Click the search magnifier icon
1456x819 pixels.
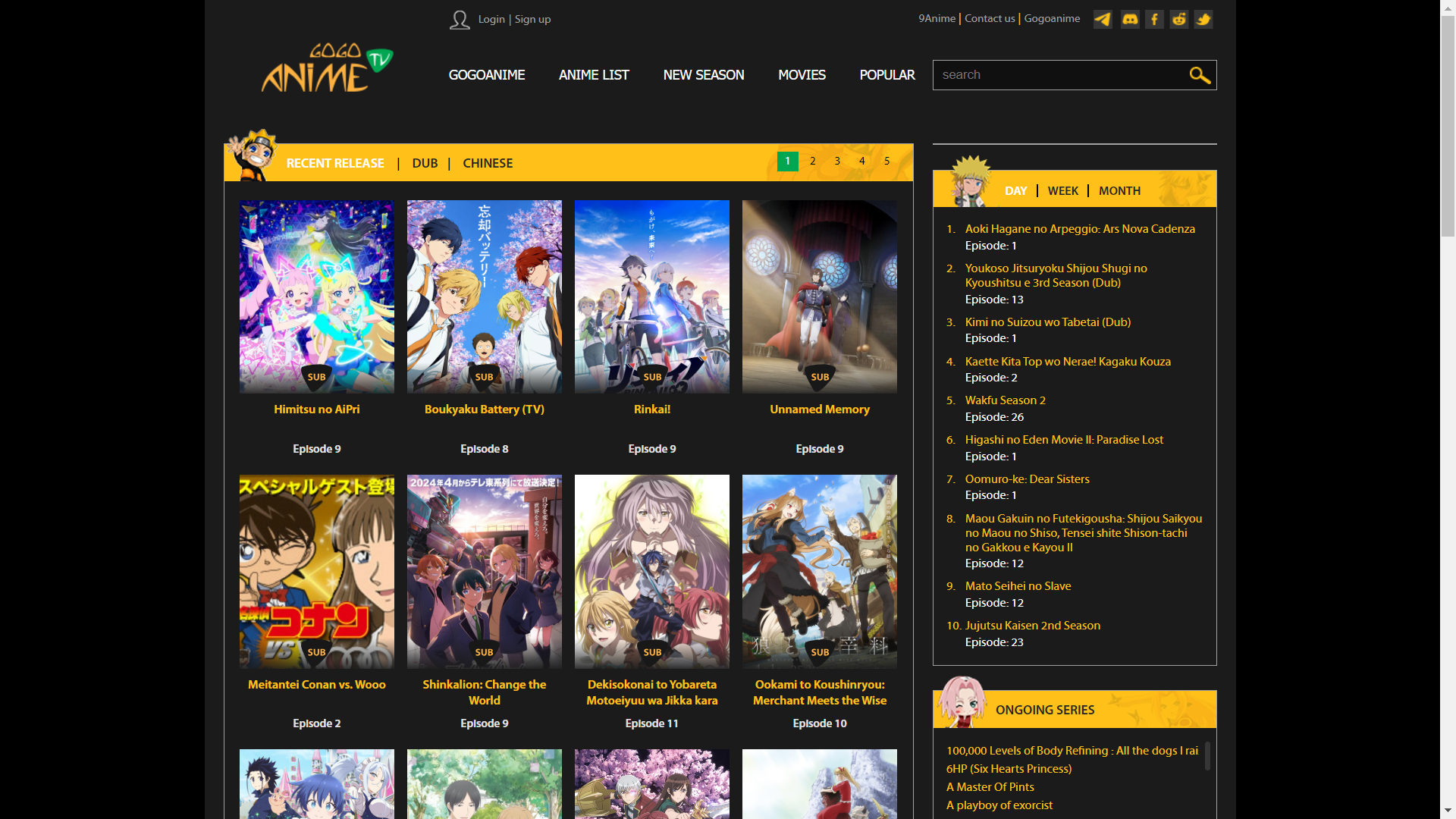click(x=1199, y=75)
